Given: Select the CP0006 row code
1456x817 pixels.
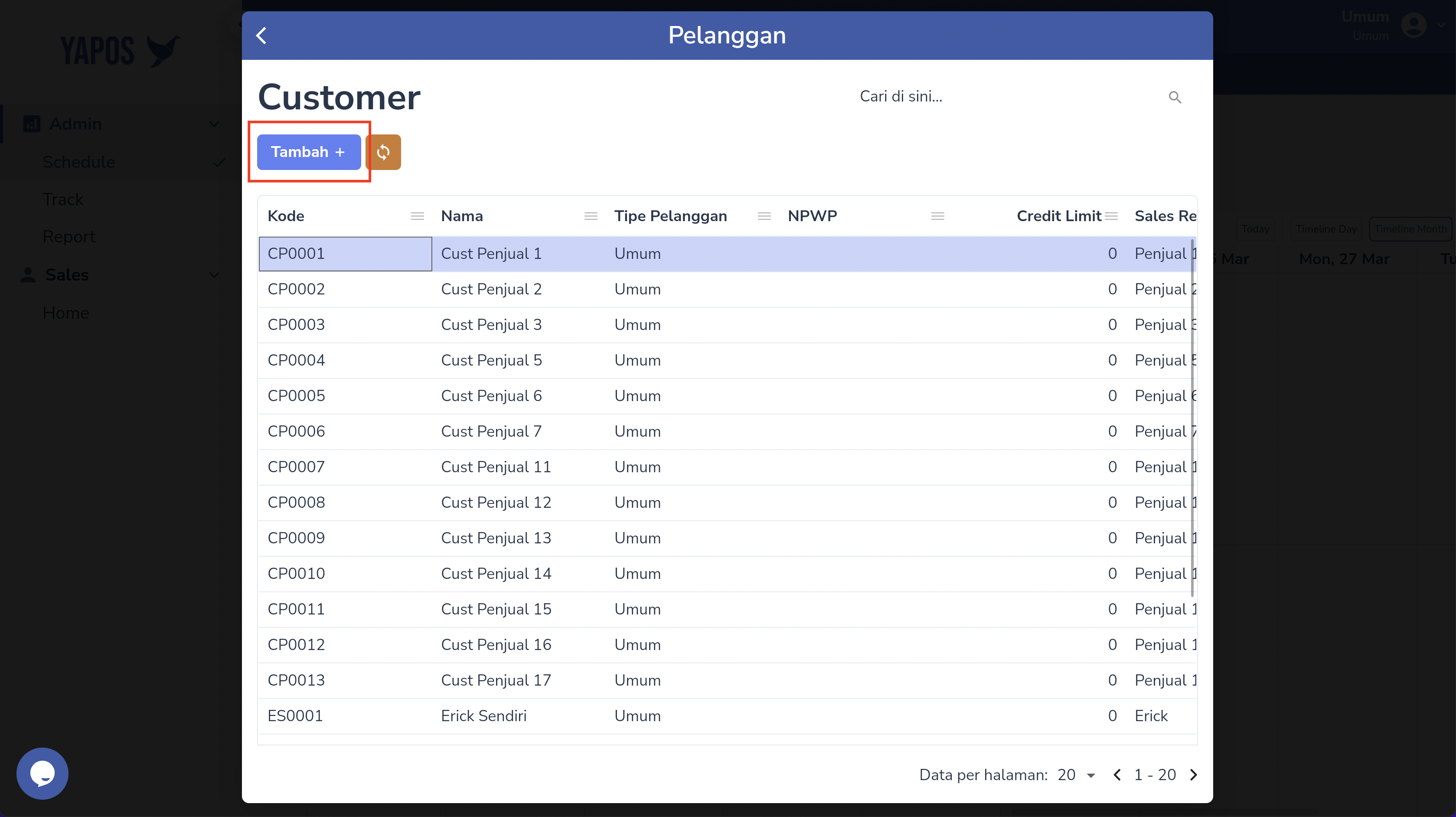Looking at the screenshot, I should click(296, 432).
